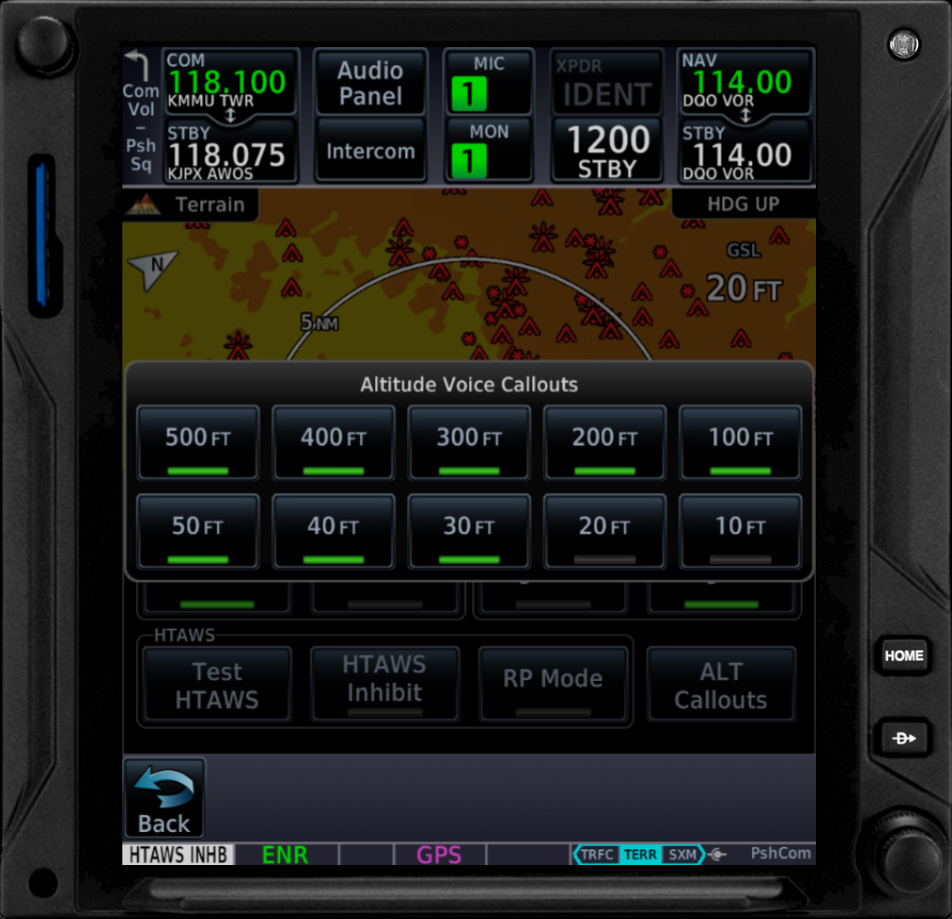The width and height of the screenshot is (952, 919).
Task: Tap the TERR status indicator in bottom bar
Action: click(x=639, y=854)
